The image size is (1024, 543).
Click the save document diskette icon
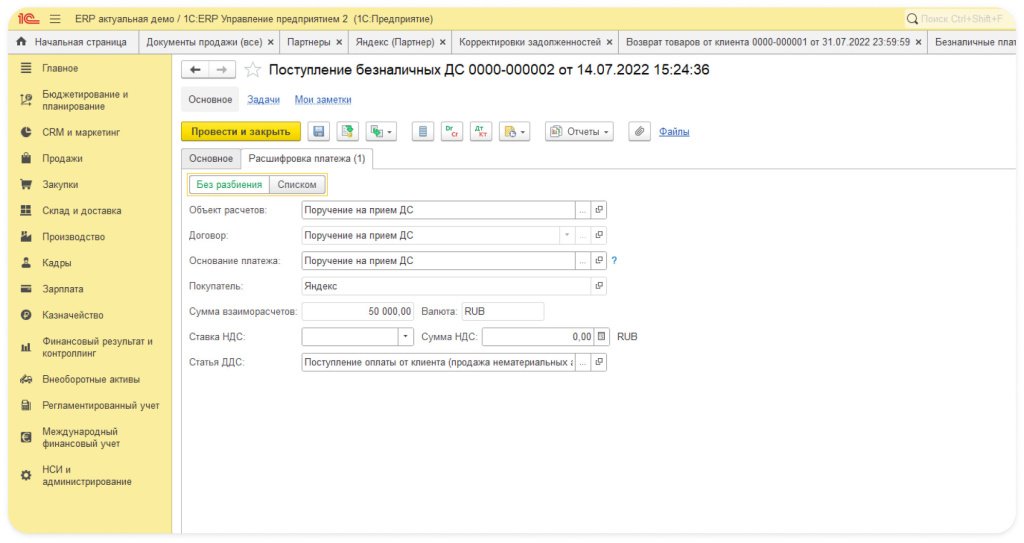319,132
